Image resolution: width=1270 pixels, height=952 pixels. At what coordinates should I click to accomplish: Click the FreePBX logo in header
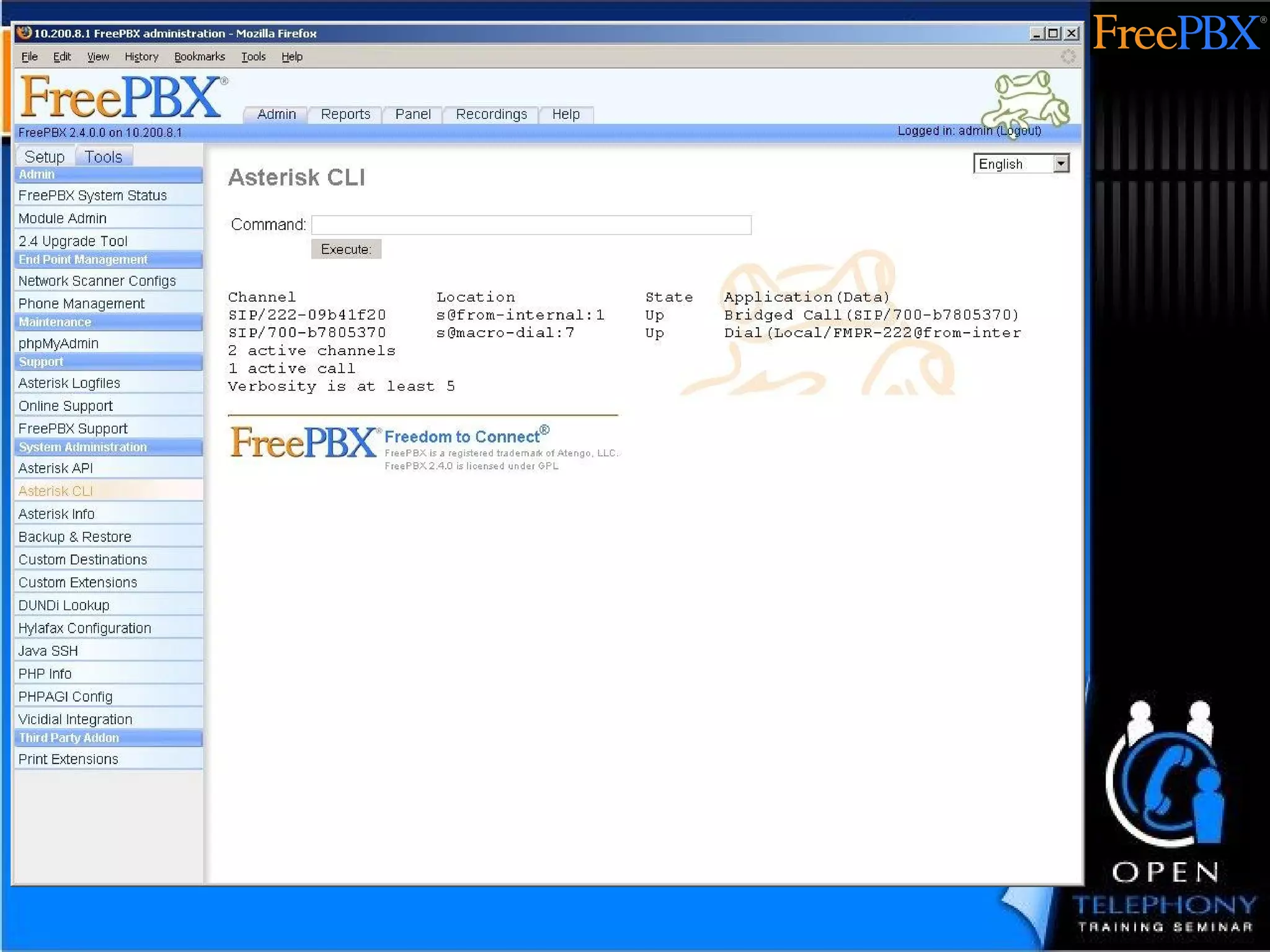(122, 97)
